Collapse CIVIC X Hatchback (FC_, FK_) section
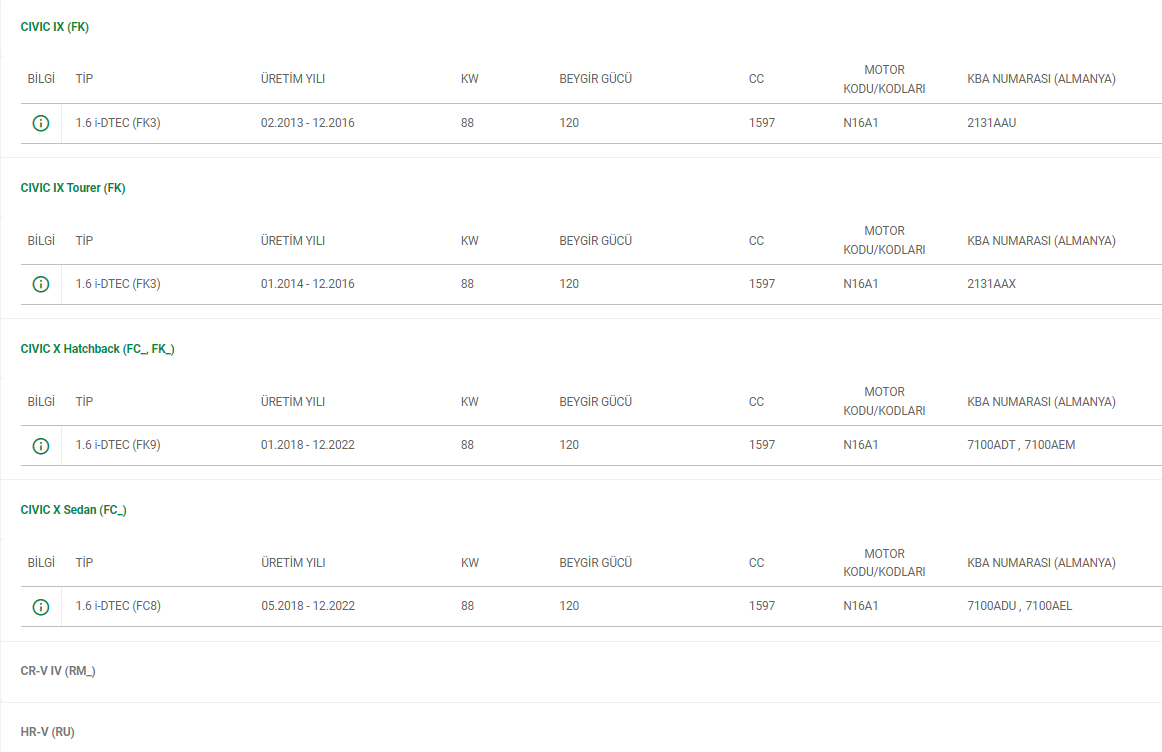 click(x=97, y=349)
